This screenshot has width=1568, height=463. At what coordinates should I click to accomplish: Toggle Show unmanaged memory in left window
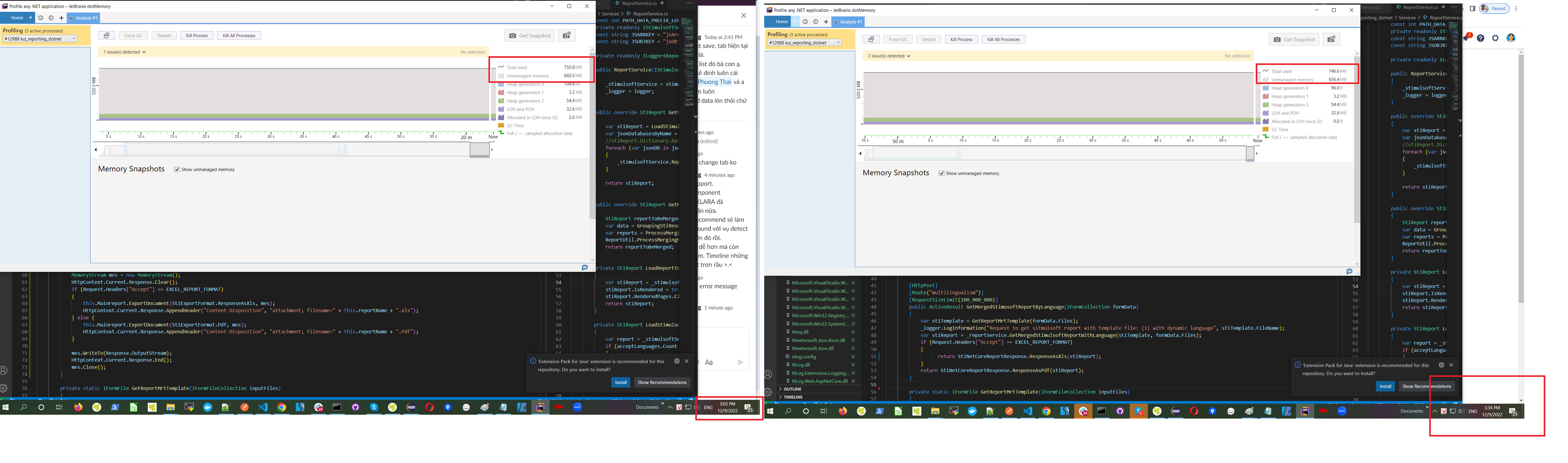point(177,169)
